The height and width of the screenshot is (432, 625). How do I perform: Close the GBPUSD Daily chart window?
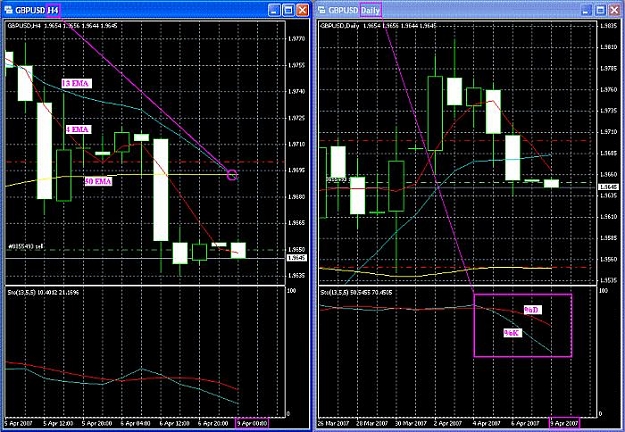615,10
